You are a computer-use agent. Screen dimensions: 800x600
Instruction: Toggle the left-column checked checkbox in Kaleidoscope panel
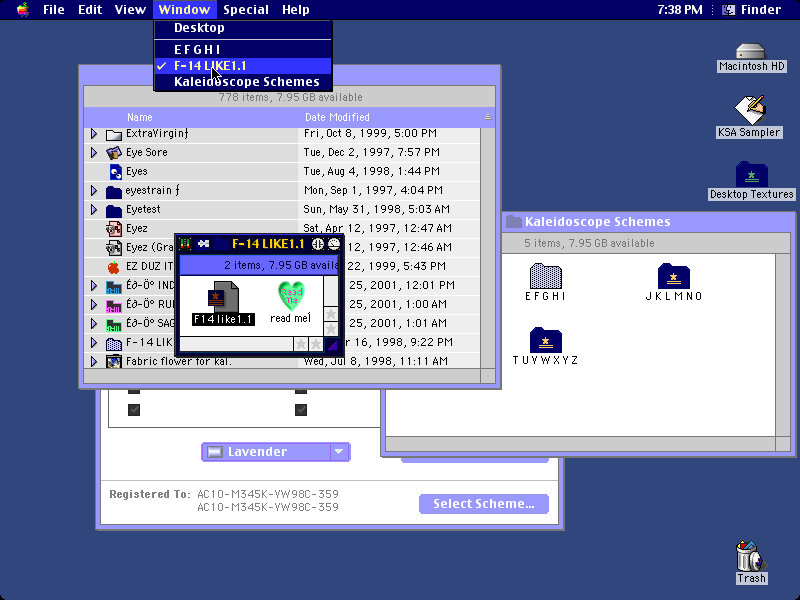[x=134, y=410]
